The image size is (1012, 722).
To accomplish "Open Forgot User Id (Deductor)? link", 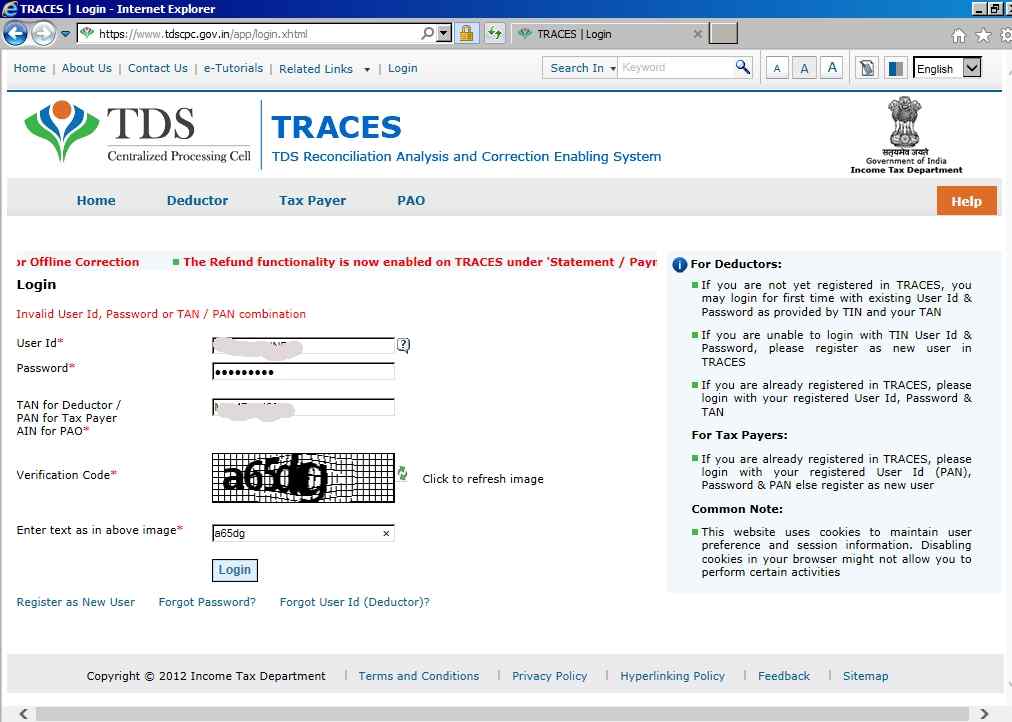I will click(354, 602).
